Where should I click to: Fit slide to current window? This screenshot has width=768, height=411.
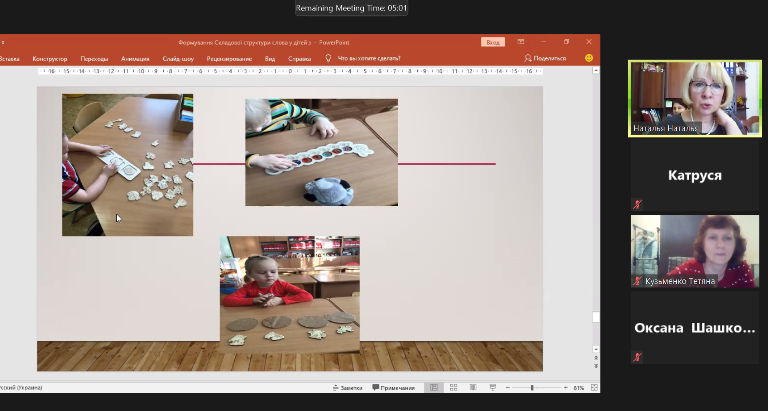point(594,387)
